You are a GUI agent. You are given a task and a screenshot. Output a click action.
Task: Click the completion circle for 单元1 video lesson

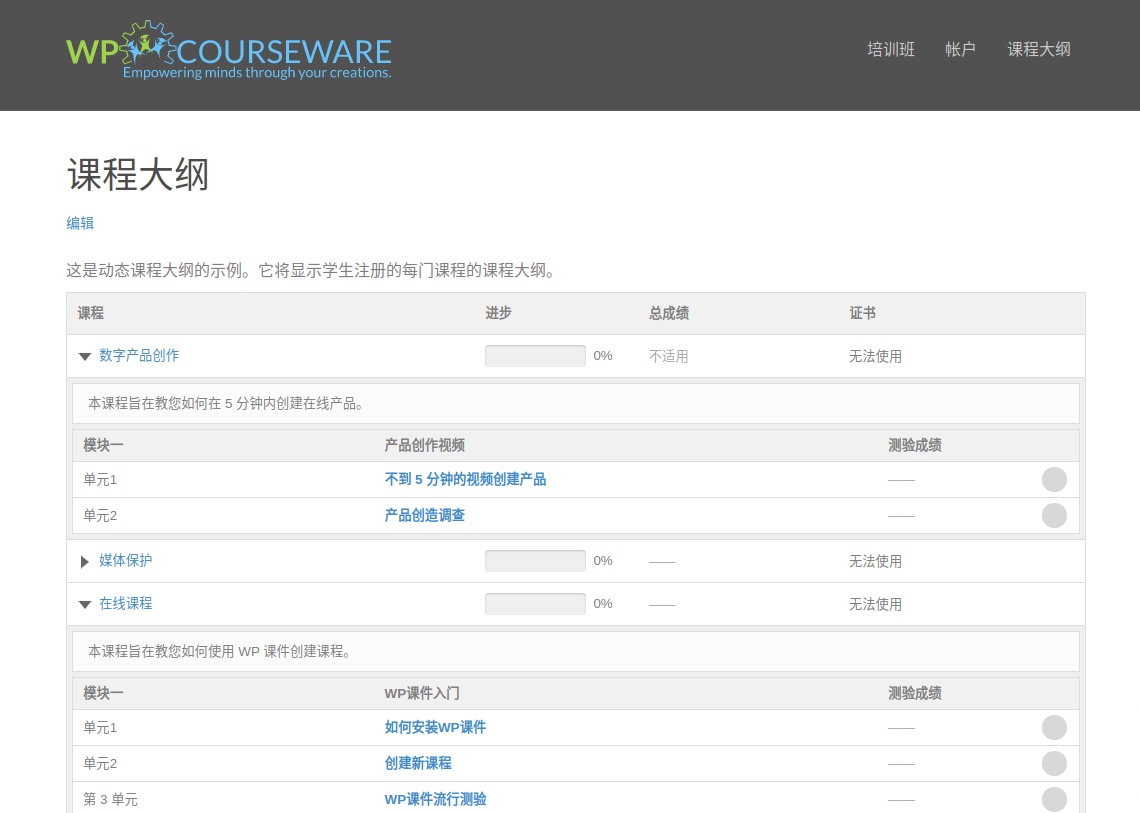(1054, 479)
